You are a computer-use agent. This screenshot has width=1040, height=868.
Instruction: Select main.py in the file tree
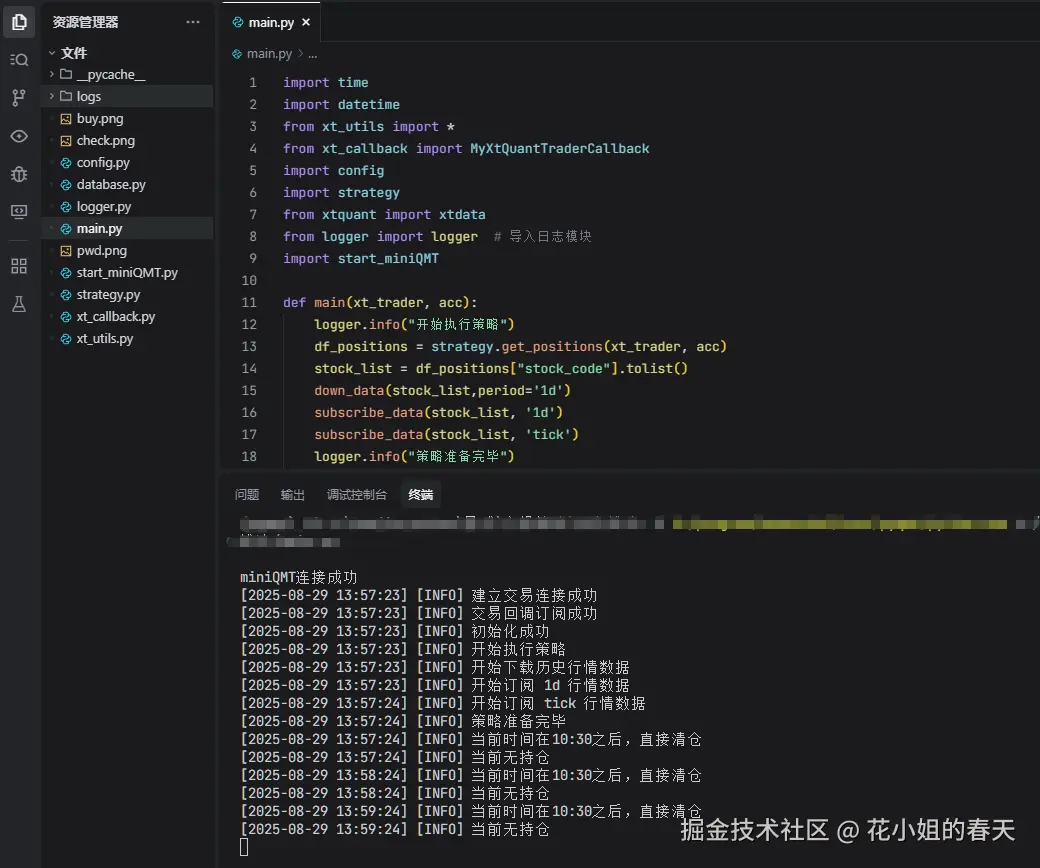click(x=127, y=228)
